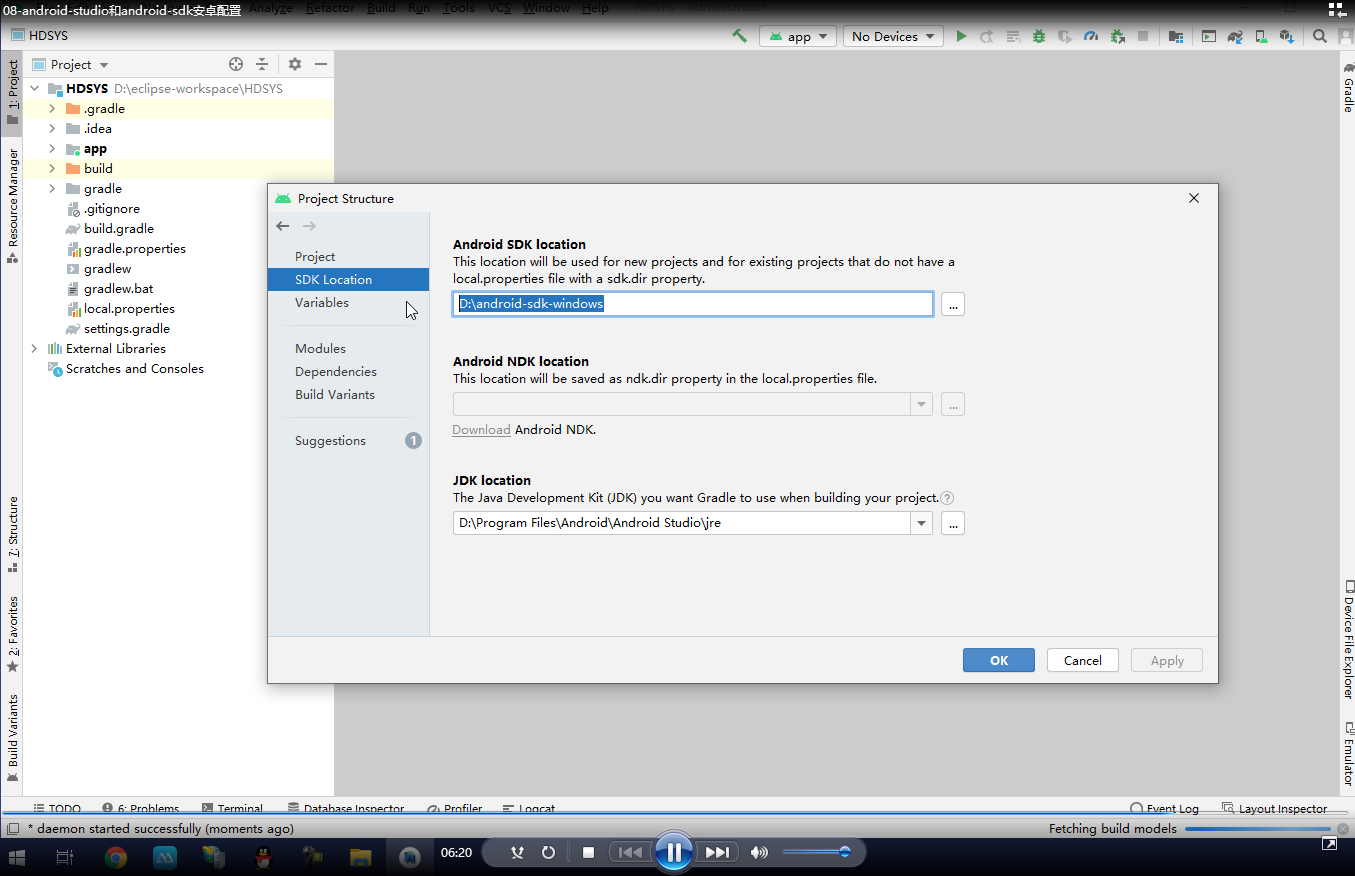
Task: Open Chrome from the taskbar
Action: [116, 857]
